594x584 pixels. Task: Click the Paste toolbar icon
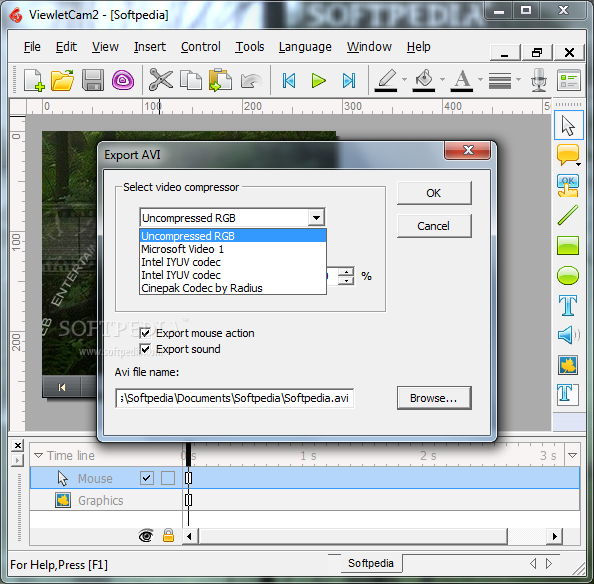click(x=220, y=80)
